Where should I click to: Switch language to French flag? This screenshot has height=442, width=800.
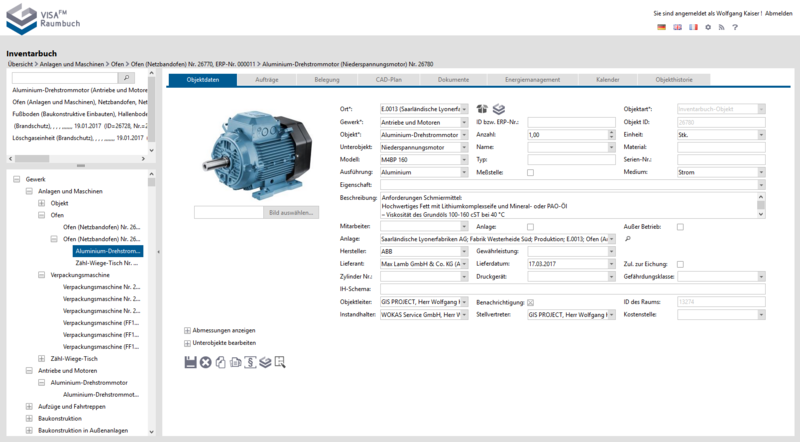693,27
